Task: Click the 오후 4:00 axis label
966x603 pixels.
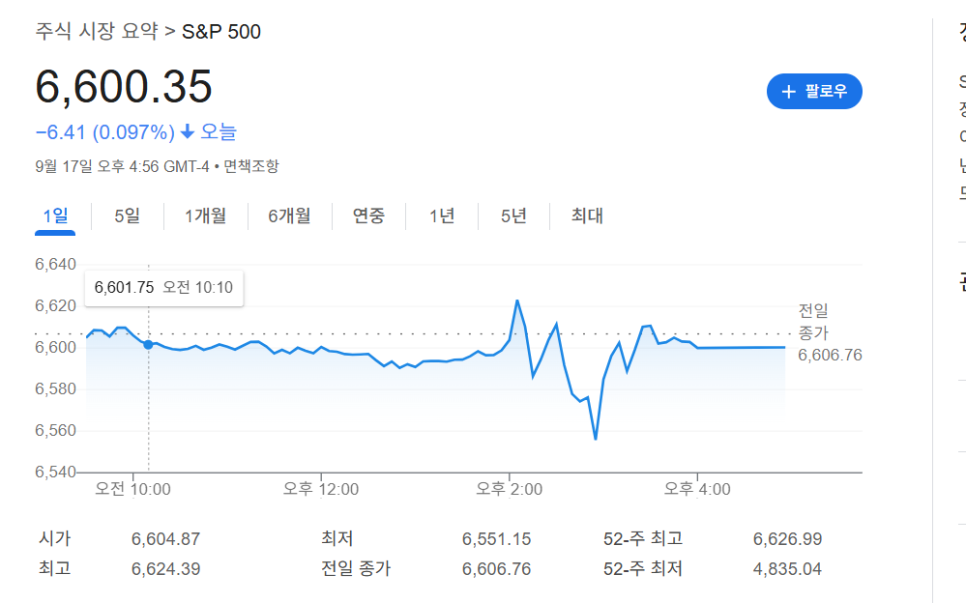Action: [697, 489]
